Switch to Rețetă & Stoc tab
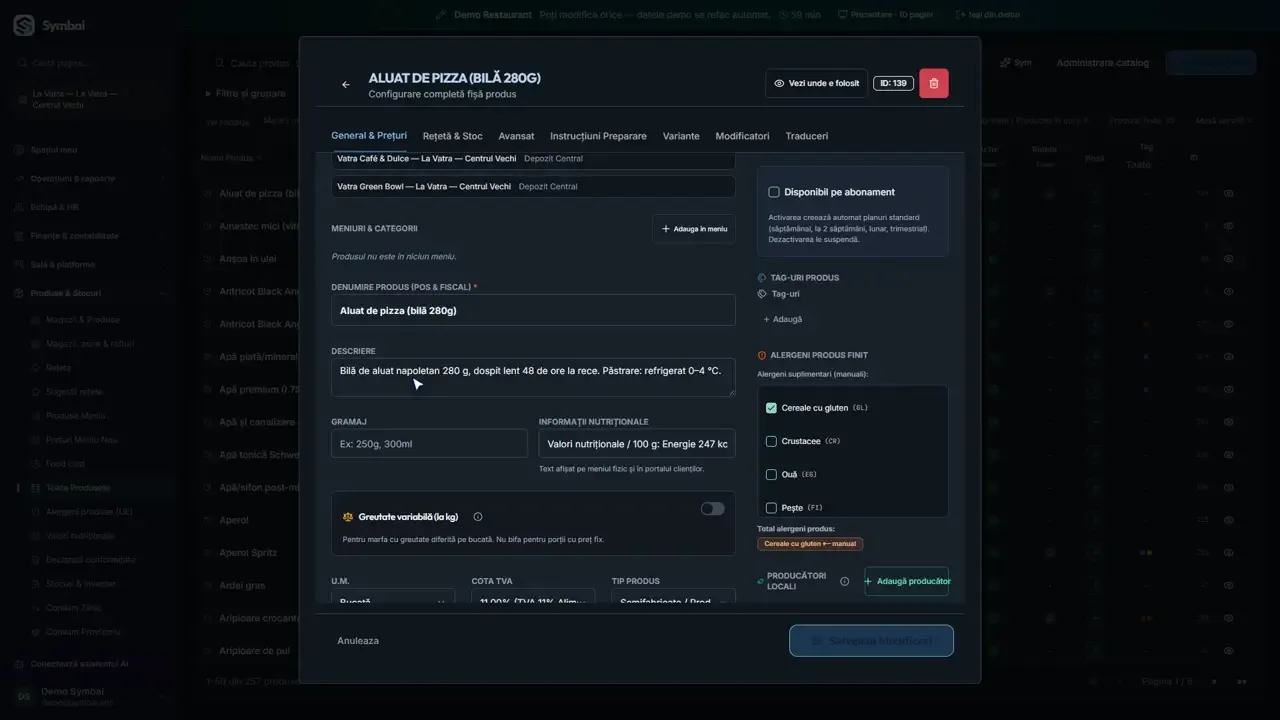1280x720 pixels. 452,136
